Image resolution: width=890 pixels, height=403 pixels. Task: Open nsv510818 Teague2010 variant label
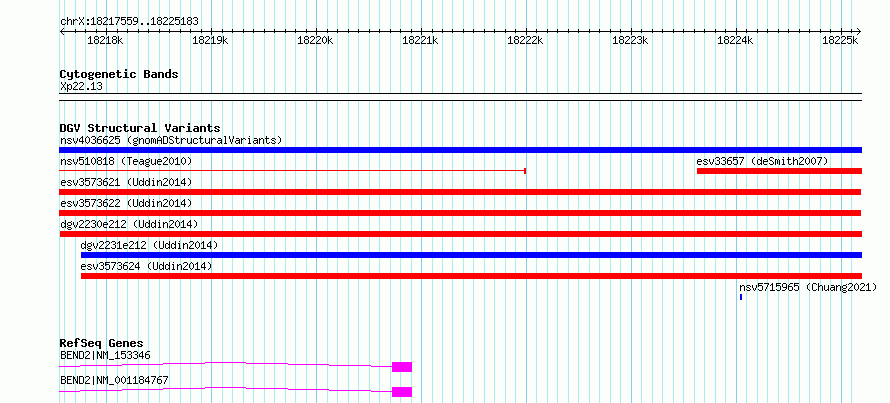(126, 161)
